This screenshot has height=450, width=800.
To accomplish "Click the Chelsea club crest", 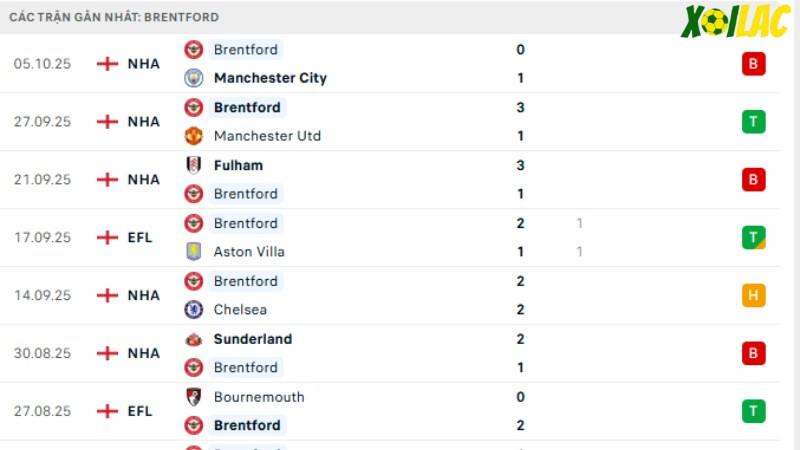I will (x=193, y=309).
